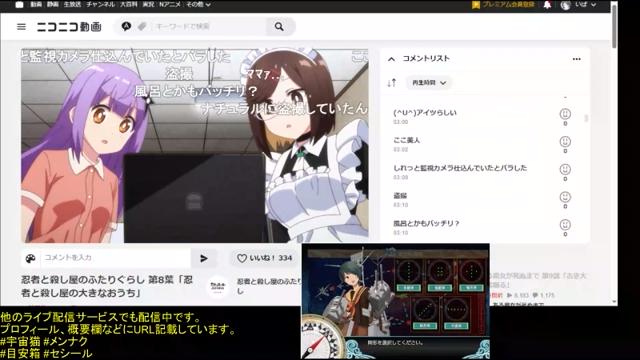Viewport: 640px width, 360px height.
Task: Open the チャンネル menu item
Action: coord(100,4)
